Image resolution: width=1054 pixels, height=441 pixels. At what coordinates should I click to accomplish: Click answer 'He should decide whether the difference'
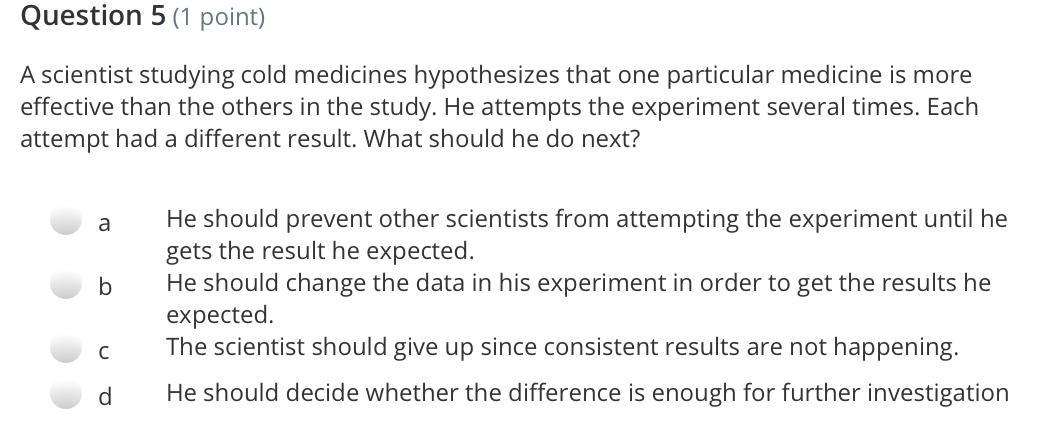coord(587,393)
